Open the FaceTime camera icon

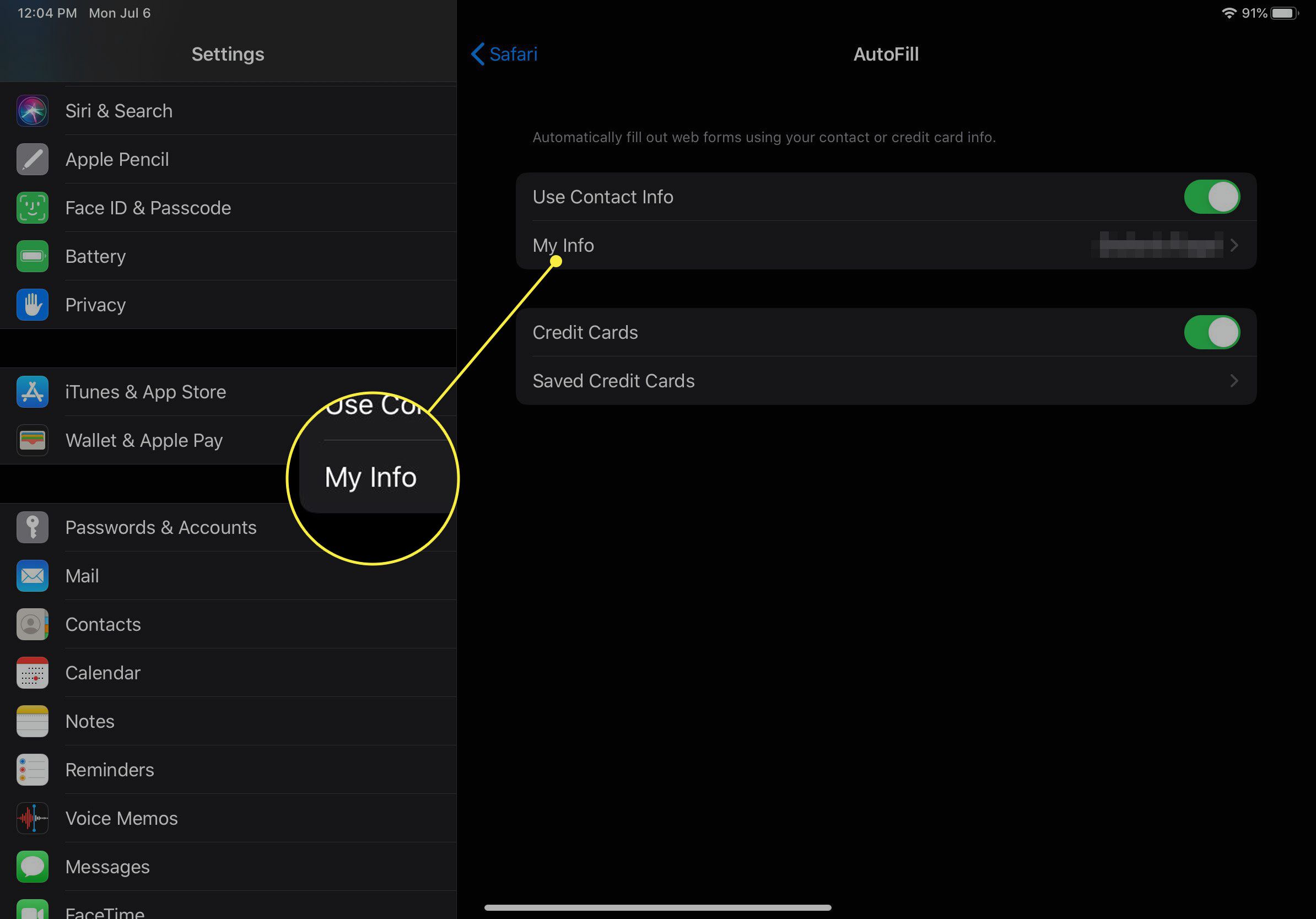(32, 909)
